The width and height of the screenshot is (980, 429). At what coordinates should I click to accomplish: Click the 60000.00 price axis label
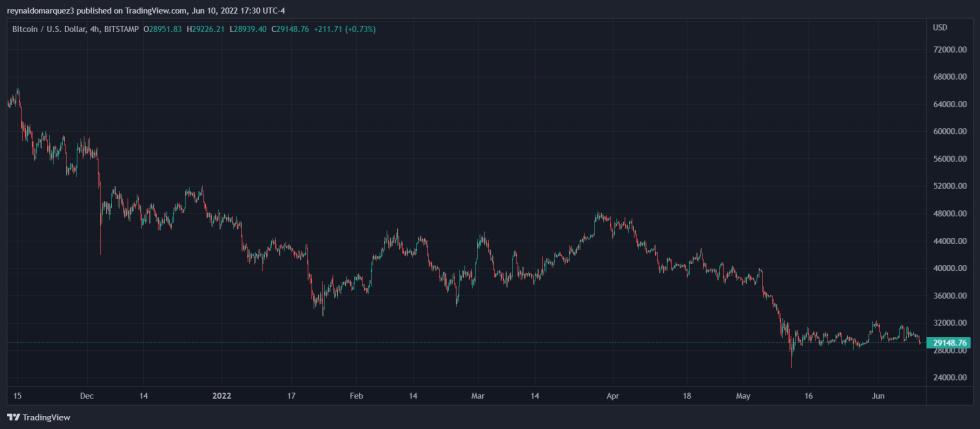click(948, 131)
